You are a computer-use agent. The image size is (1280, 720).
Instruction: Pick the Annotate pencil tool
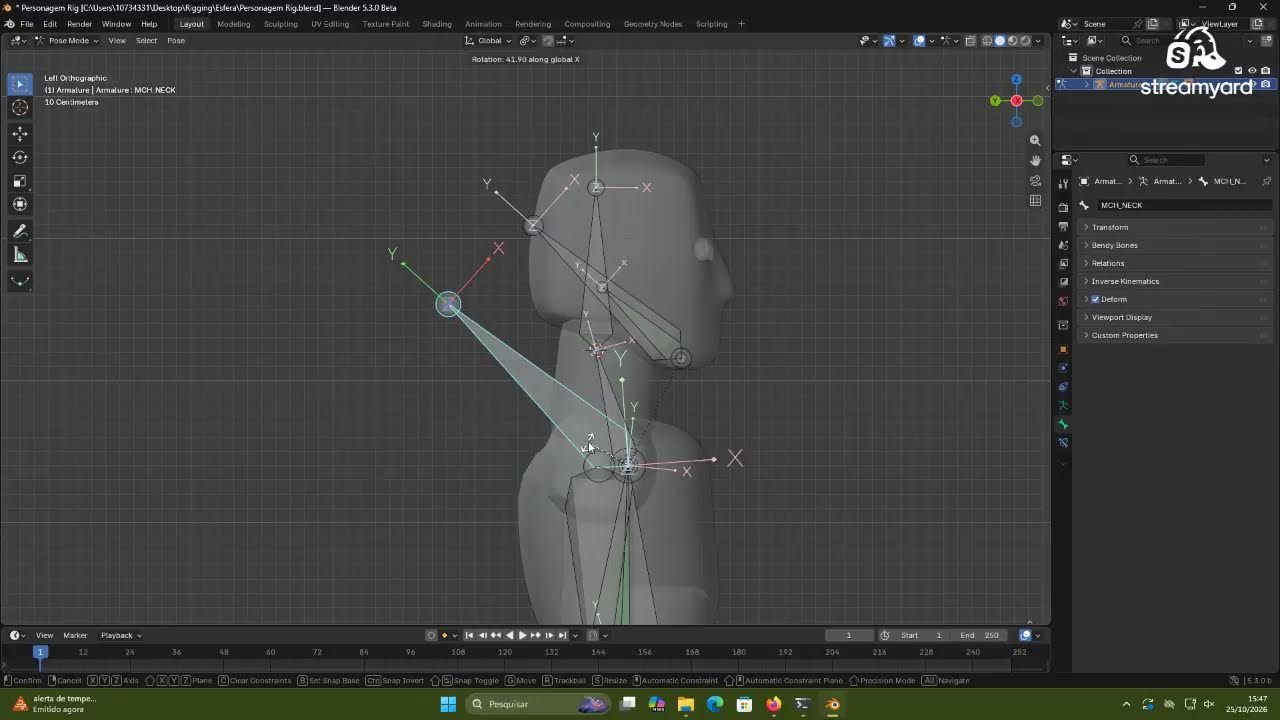(20, 231)
